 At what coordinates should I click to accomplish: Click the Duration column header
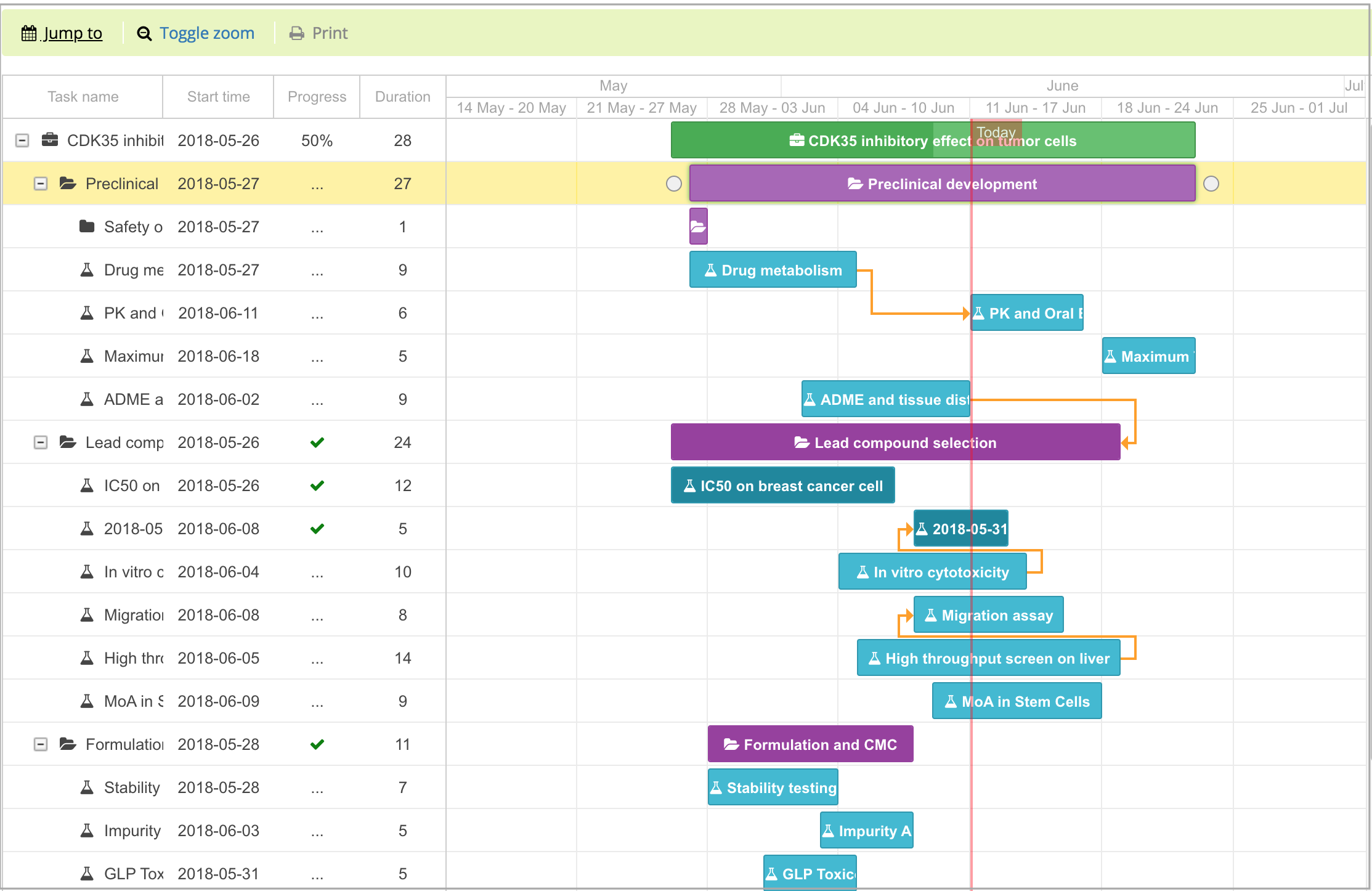402,97
